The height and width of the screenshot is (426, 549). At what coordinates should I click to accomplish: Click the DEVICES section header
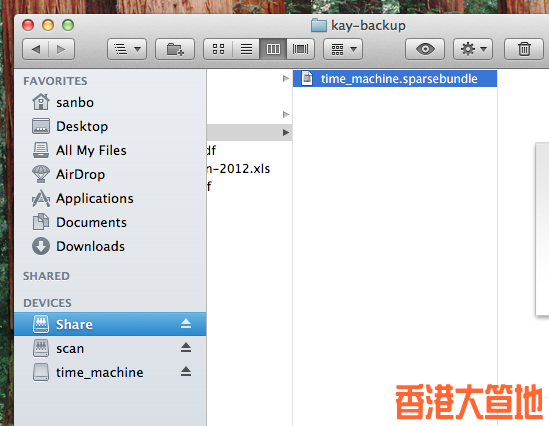tap(47, 303)
